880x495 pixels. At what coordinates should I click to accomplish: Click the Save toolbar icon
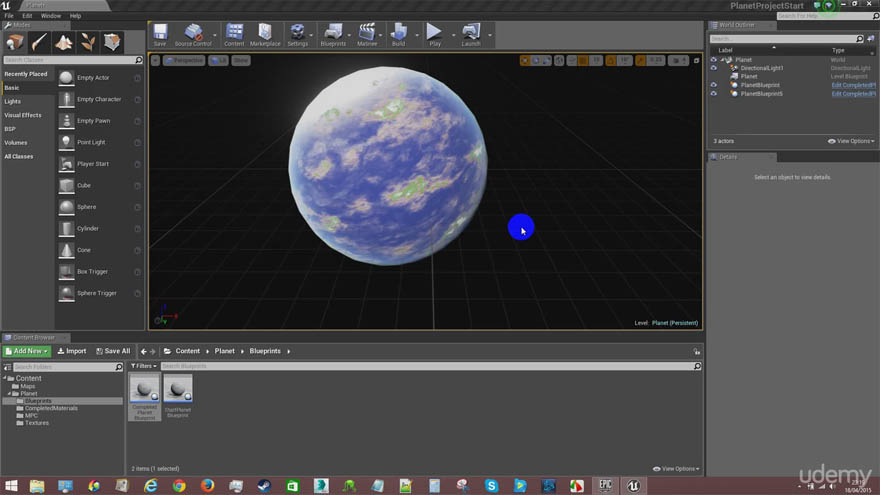[x=160, y=34]
